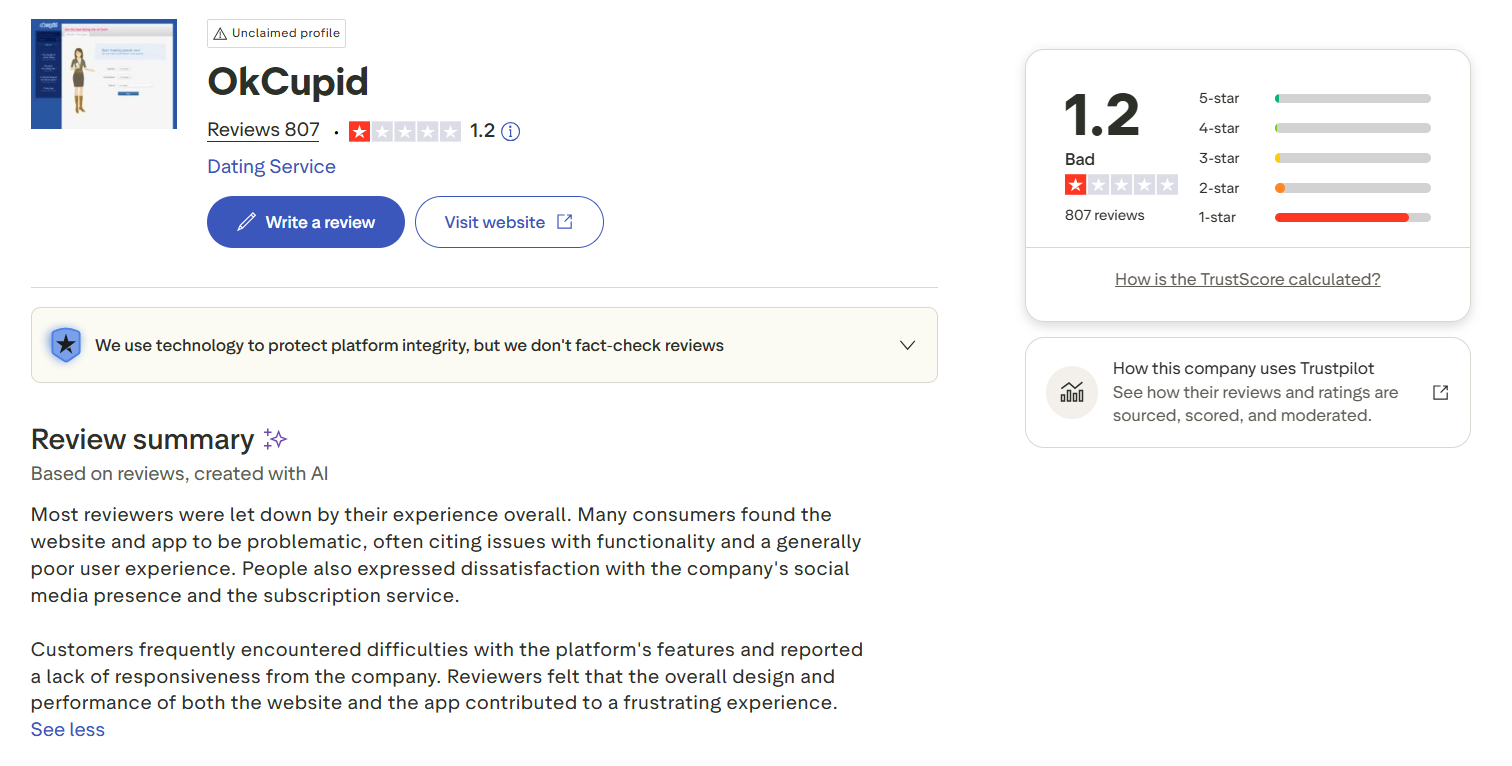Click the pencil icon on Write a review
Image resolution: width=1512 pixels, height=766 pixels.
tap(246, 222)
